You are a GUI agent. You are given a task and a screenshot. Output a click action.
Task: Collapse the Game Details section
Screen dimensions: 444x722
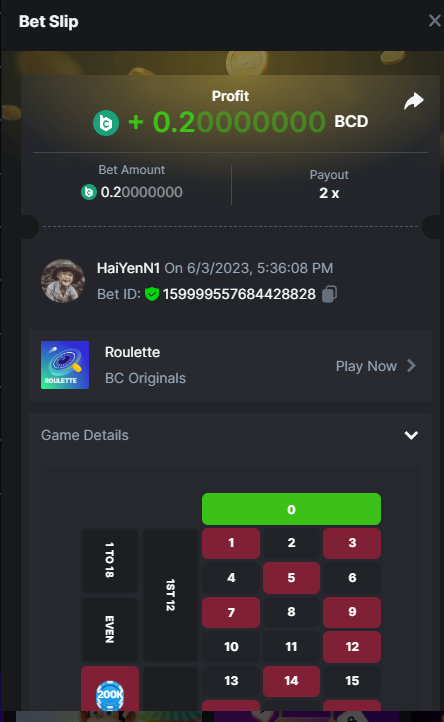(411, 435)
